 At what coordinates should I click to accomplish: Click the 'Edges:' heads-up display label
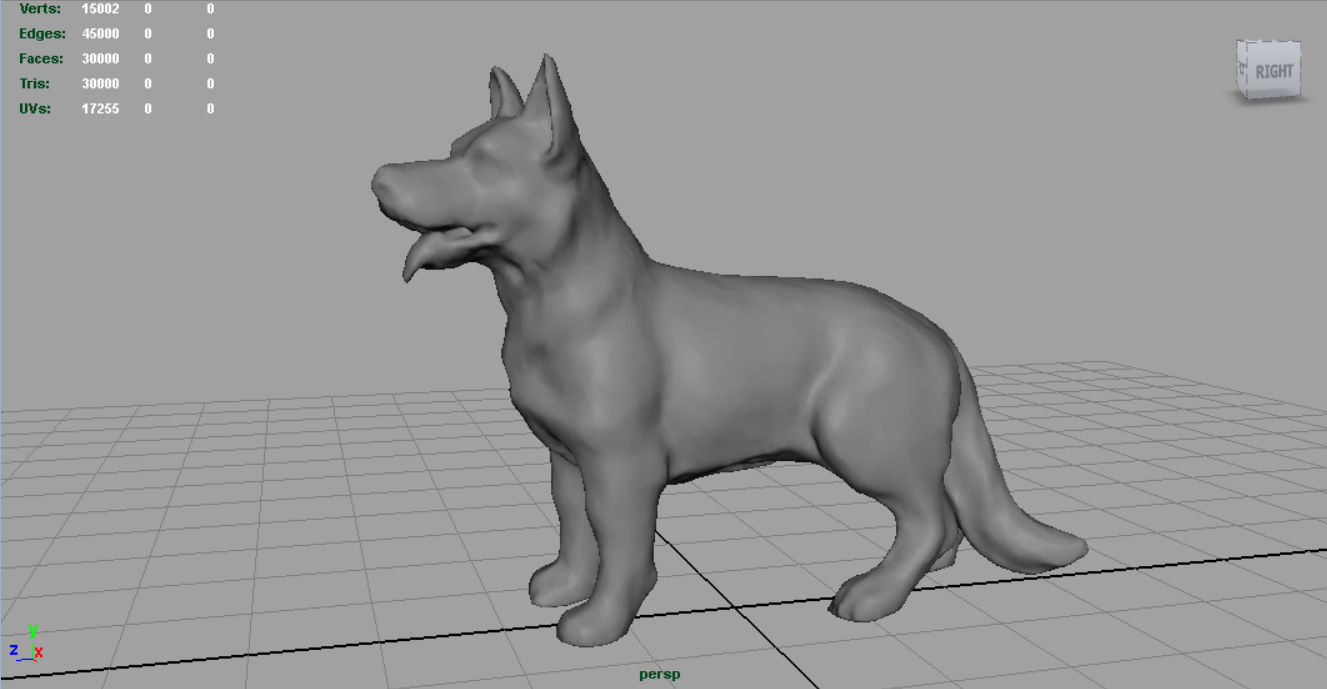tap(41, 34)
